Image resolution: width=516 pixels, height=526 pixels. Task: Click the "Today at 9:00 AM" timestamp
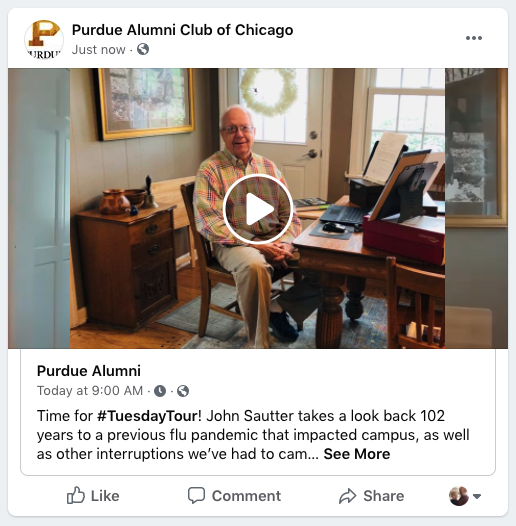(x=90, y=391)
